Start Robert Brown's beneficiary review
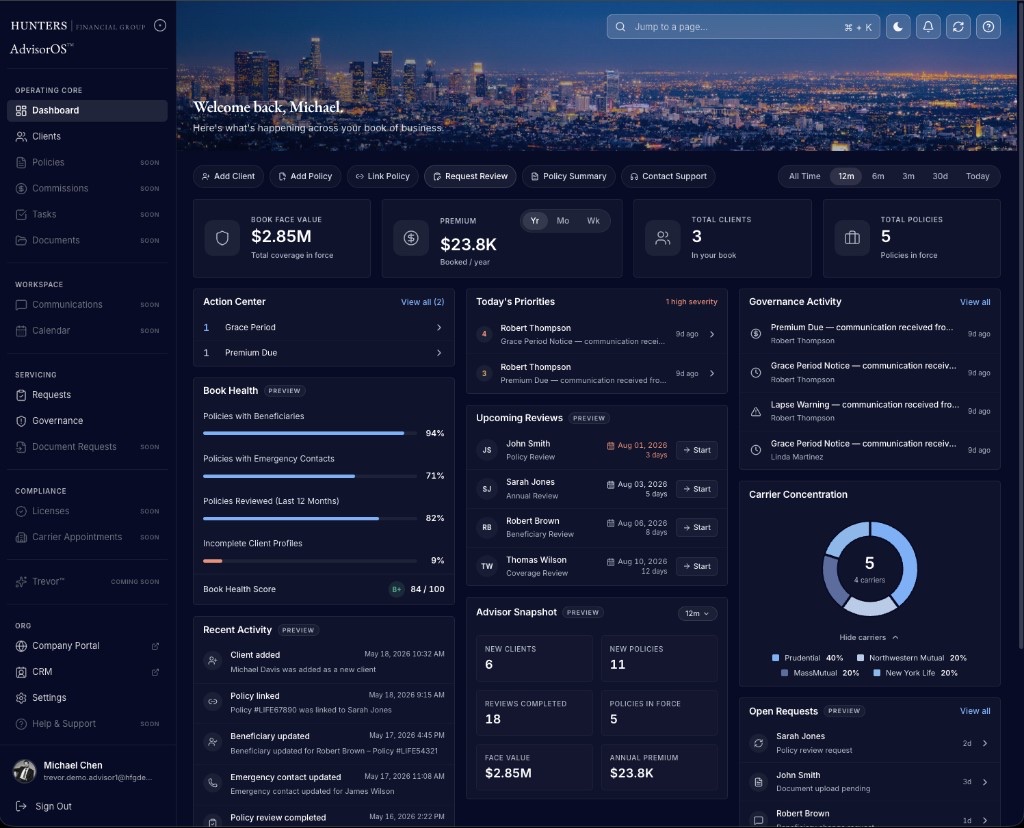 (697, 528)
